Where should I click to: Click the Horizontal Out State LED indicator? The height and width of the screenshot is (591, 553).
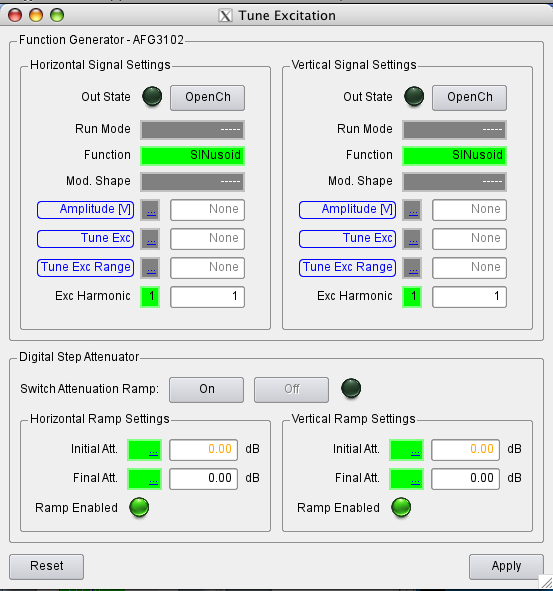point(152,96)
